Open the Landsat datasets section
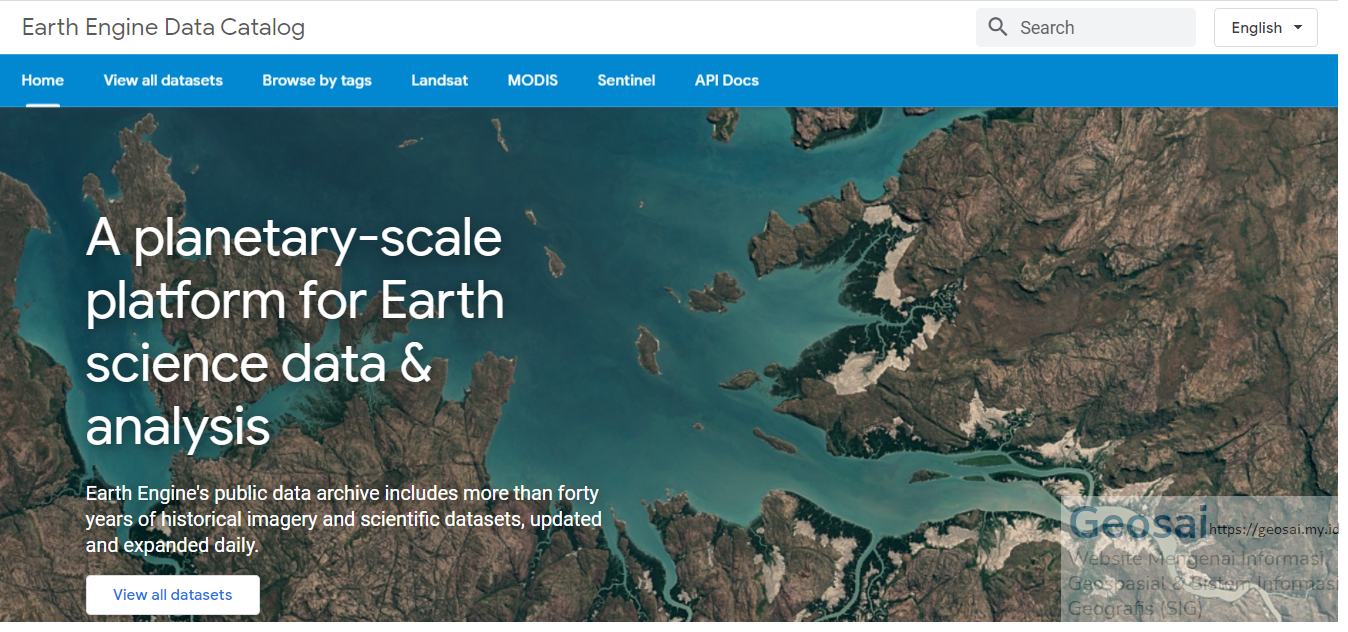 point(439,80)
